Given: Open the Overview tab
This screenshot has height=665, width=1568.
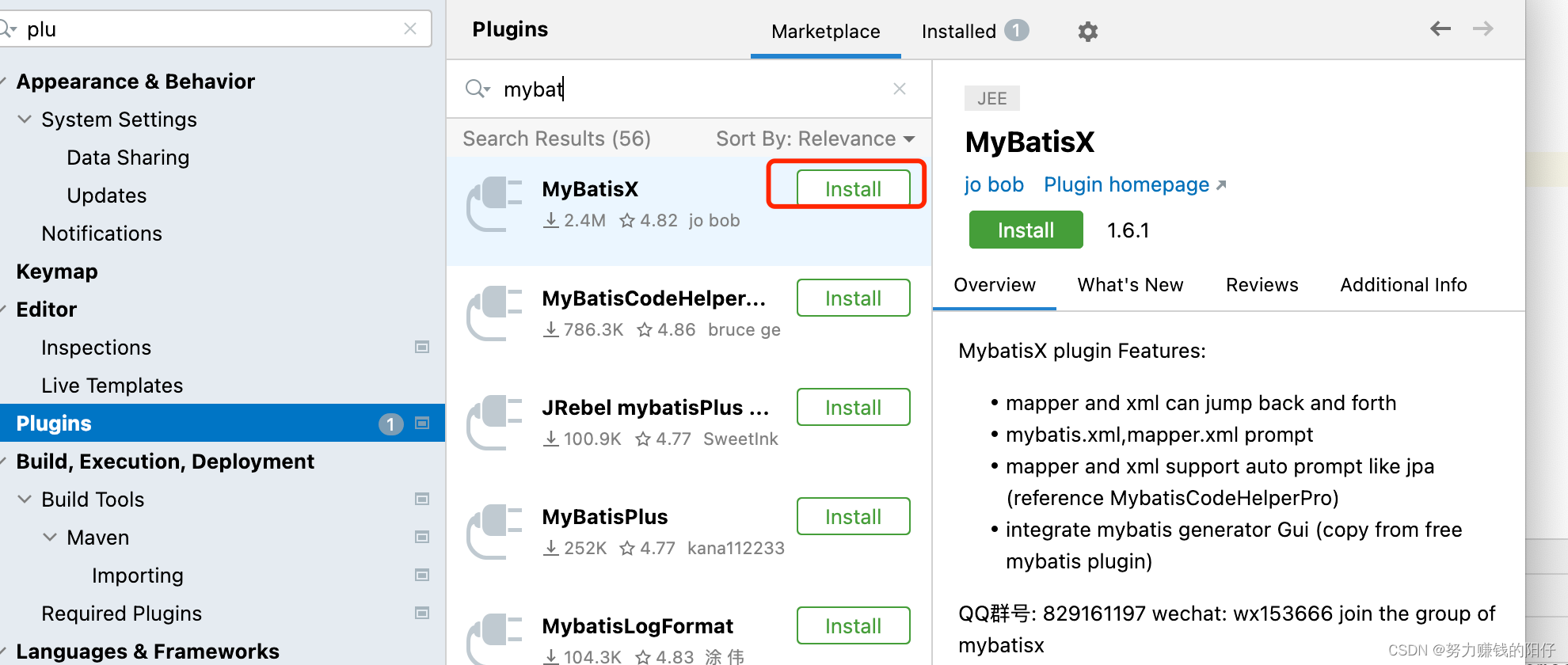Looking at the screenshot, I should click(x=994, y=285).
